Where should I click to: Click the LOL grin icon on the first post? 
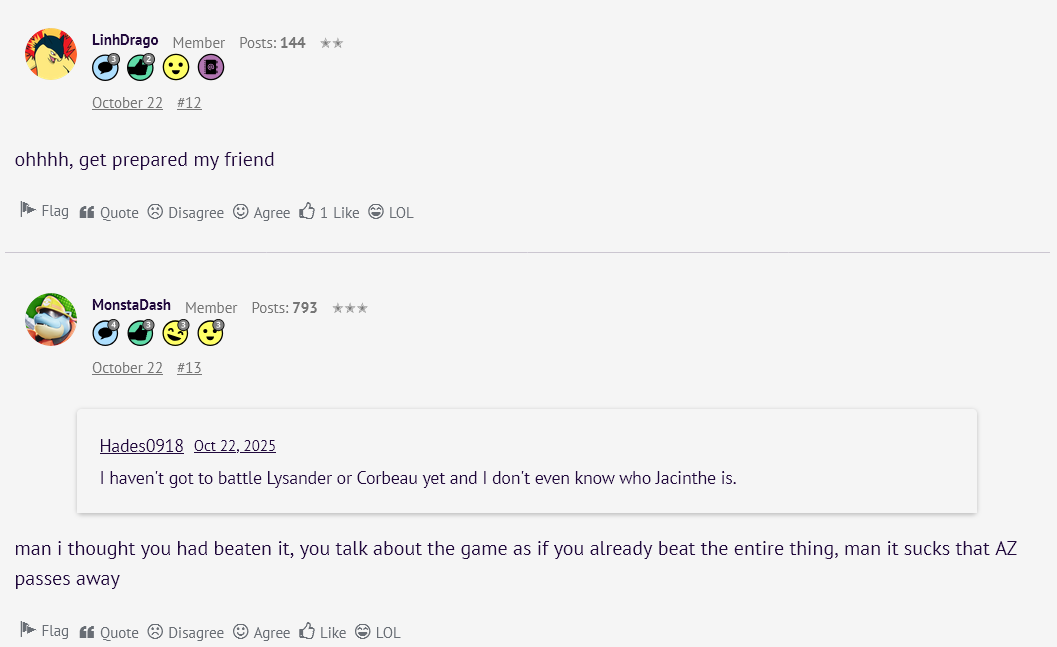(375, 211)
